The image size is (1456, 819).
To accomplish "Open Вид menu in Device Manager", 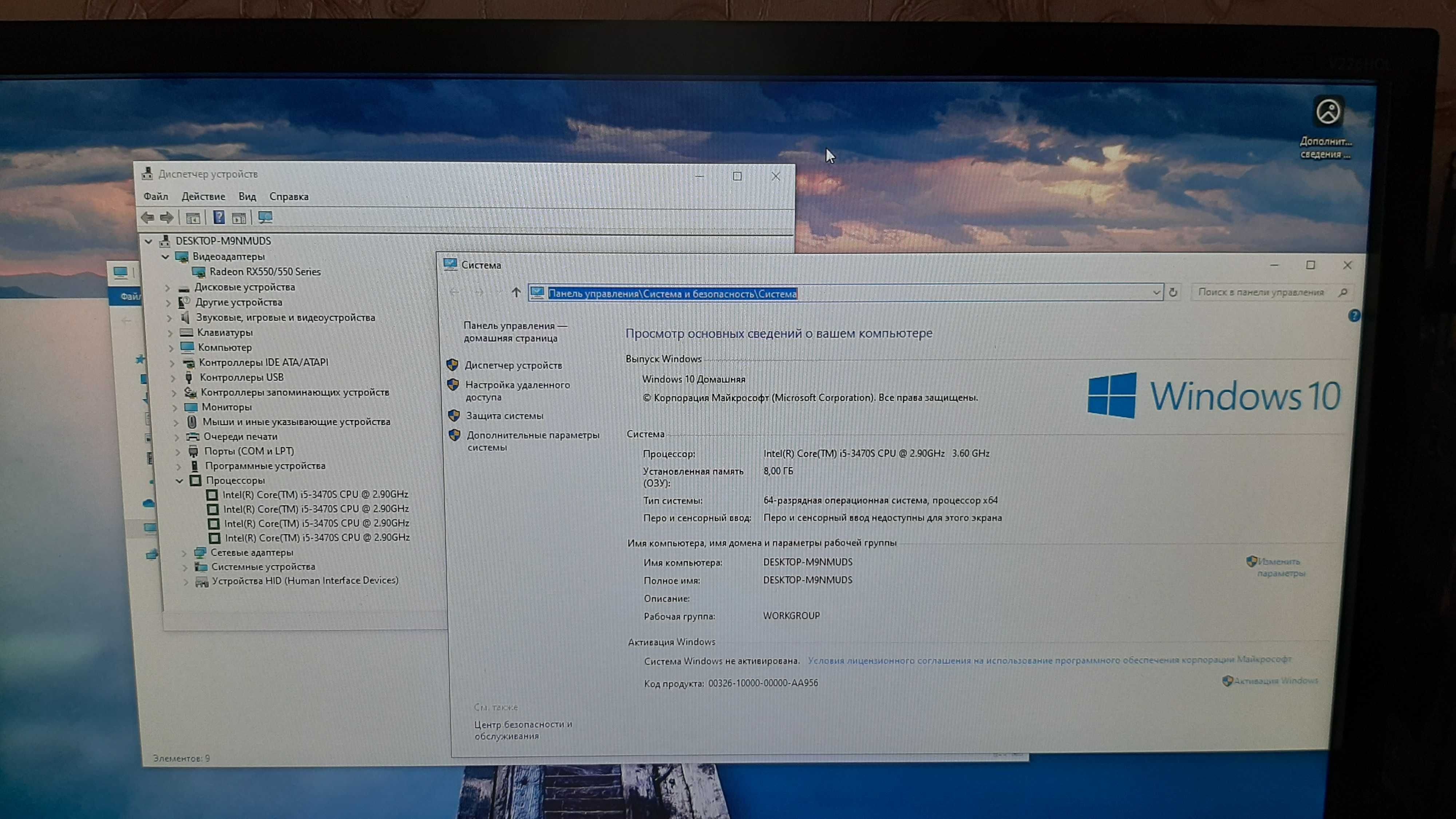I will click(247, 196).
